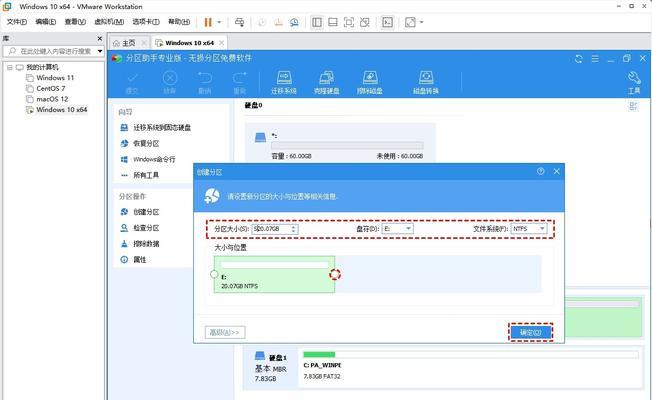The image size is (652, 400).
Task: Click the refresh icon in partition assistant title bar
Action: pyautogui.click(x=578, y=59)
